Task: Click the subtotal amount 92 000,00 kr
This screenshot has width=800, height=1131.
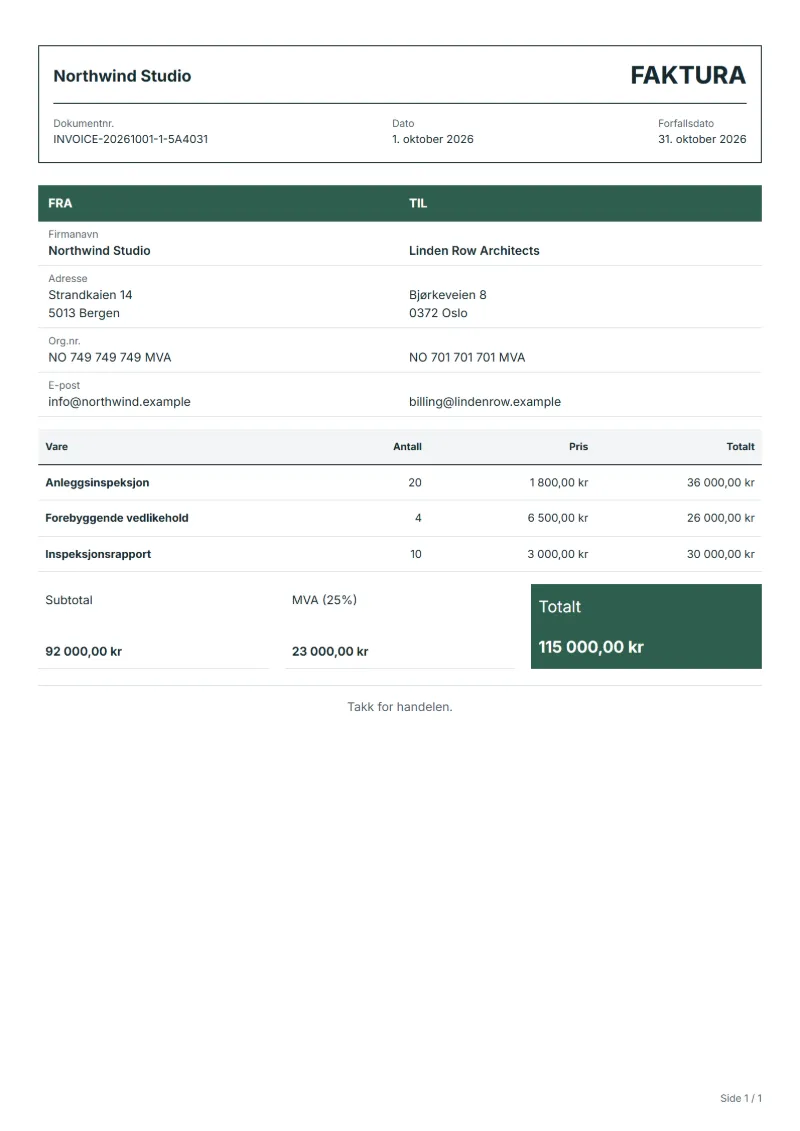Action: (x=84, y=651)
